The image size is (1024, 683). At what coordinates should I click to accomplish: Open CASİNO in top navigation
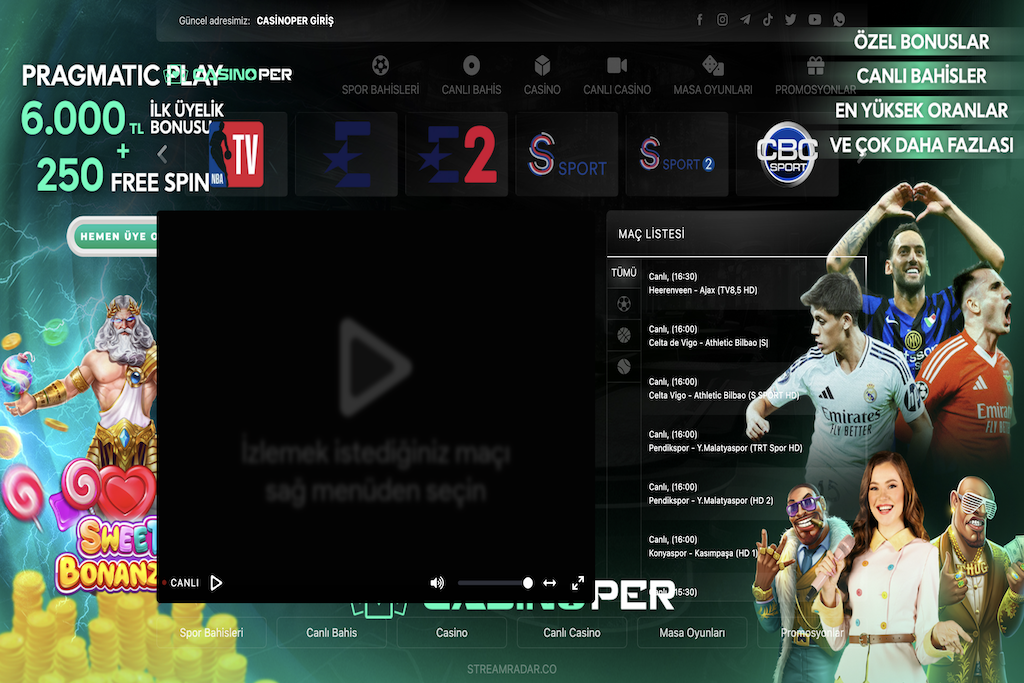pyautogui.click(x=542, y=76)
